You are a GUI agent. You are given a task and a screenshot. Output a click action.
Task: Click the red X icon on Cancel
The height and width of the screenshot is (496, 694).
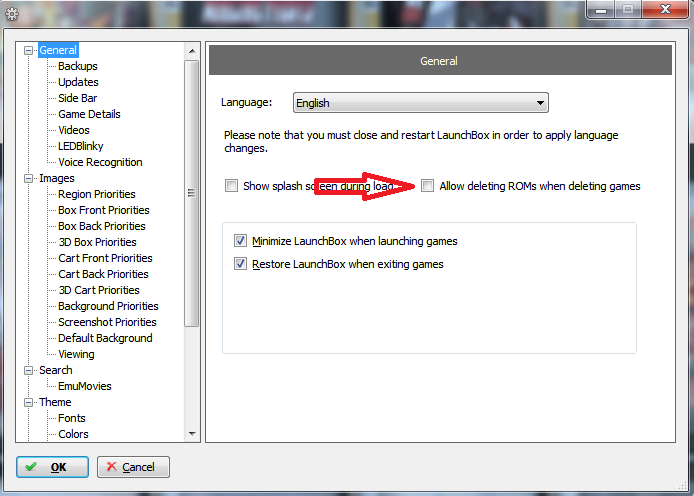(x=112, y=466)
